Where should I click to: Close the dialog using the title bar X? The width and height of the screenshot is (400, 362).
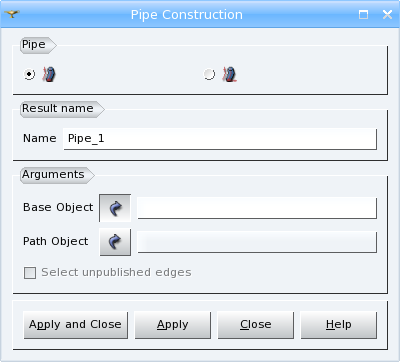pyautogui.click(x=387, y=14)
